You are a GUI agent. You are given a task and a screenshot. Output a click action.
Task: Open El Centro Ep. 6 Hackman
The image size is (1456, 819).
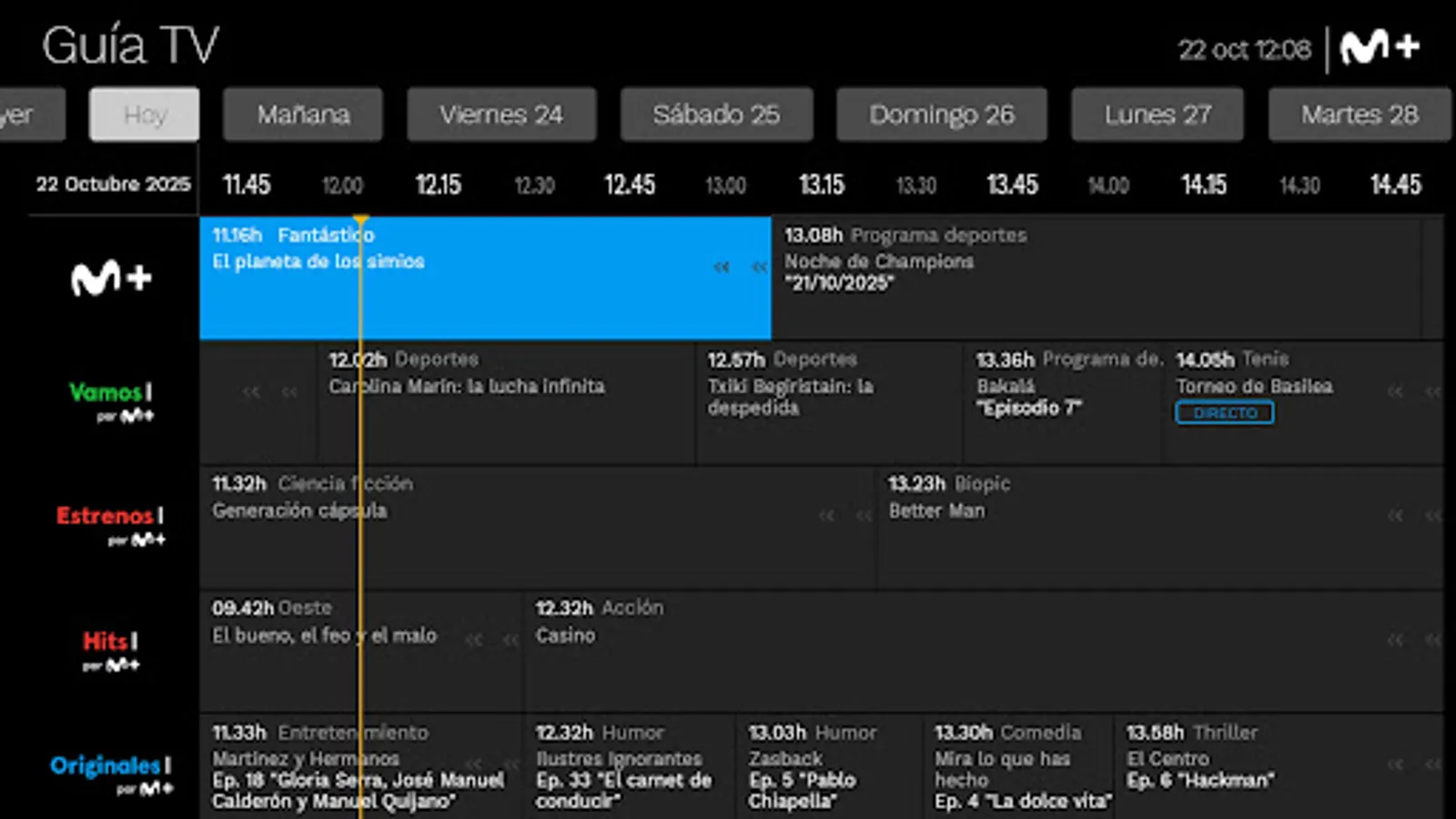pos(1279,767)
